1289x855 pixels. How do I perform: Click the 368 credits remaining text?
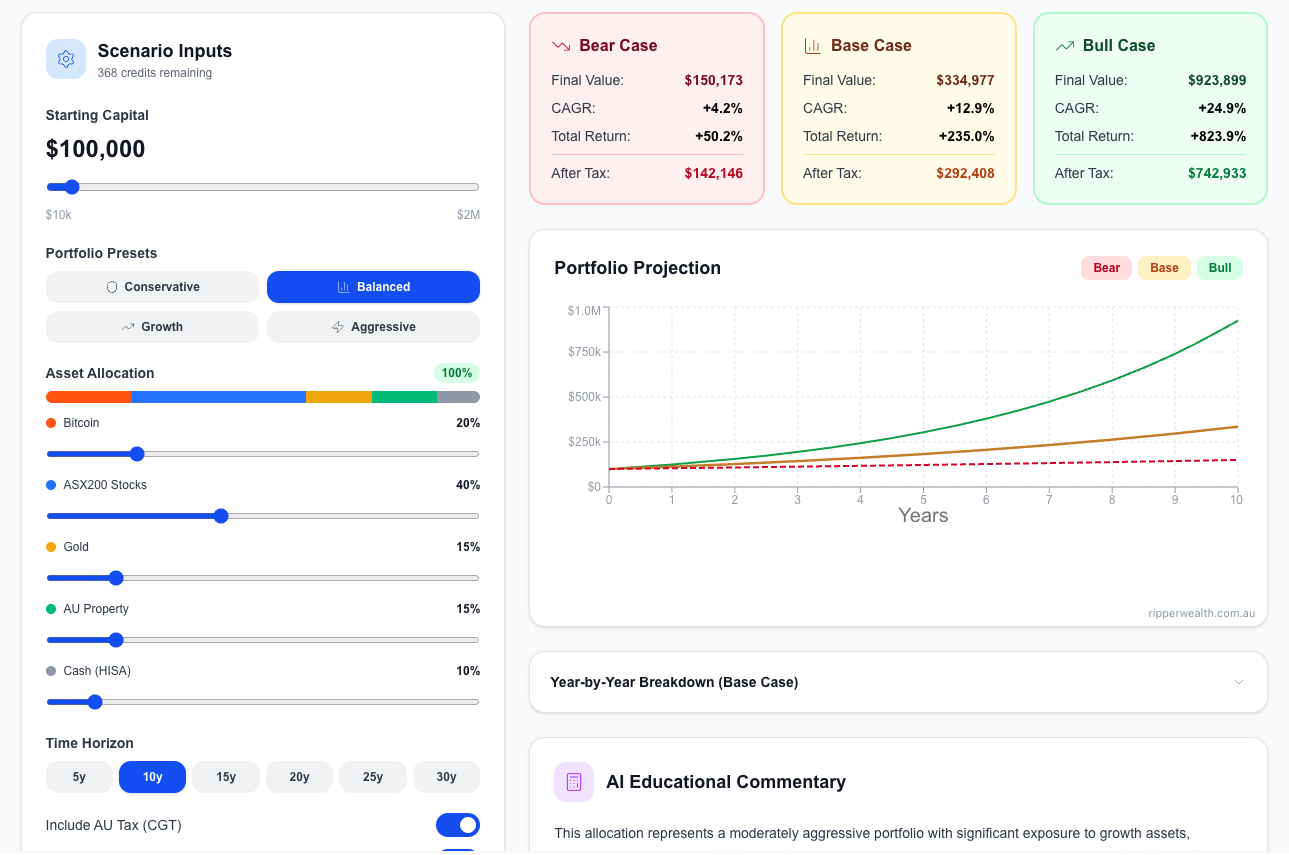tap(155, 73)
